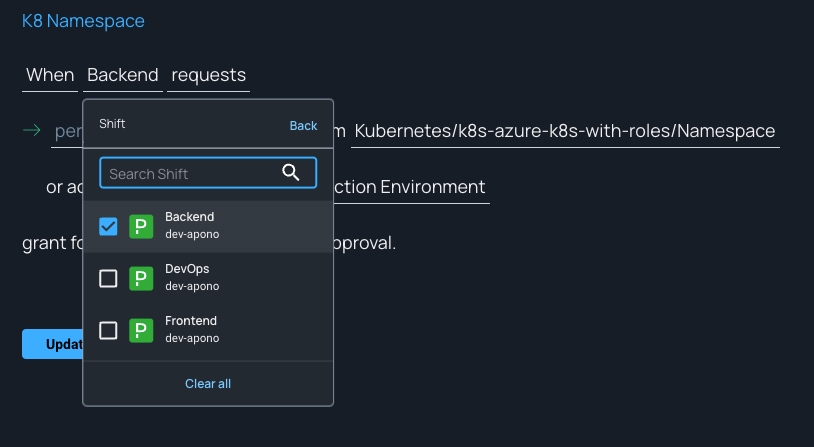Select the Frontend dev-apono list entry

[x=220, y=330]
